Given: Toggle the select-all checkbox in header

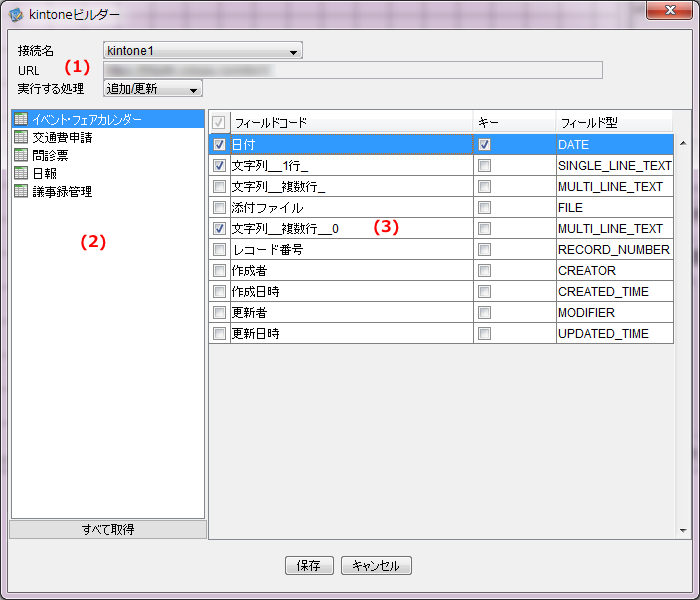Looking at the screenshot, I should tap(219, 122).
